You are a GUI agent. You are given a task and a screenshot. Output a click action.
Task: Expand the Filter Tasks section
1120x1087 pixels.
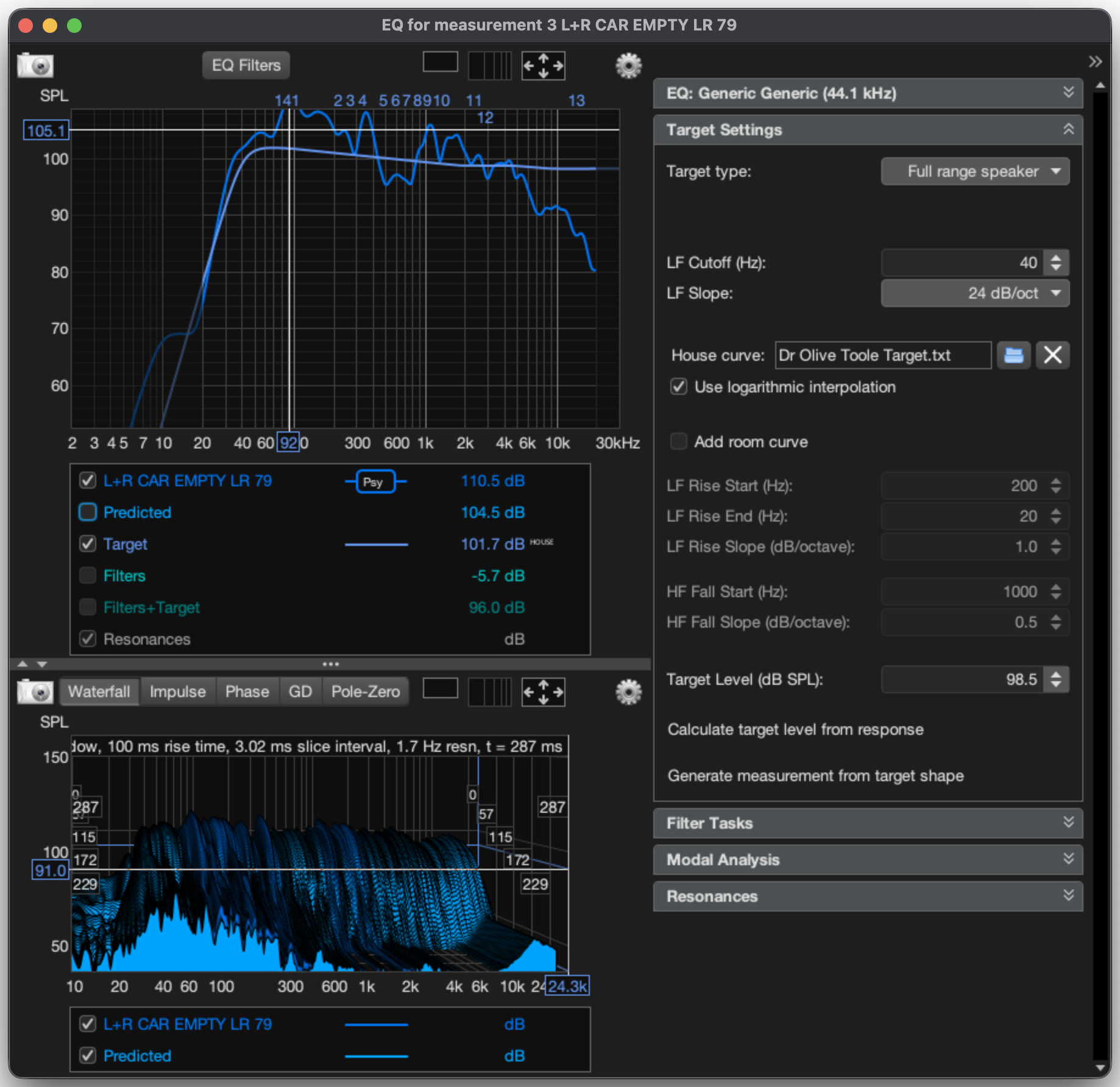coord(868,823)
